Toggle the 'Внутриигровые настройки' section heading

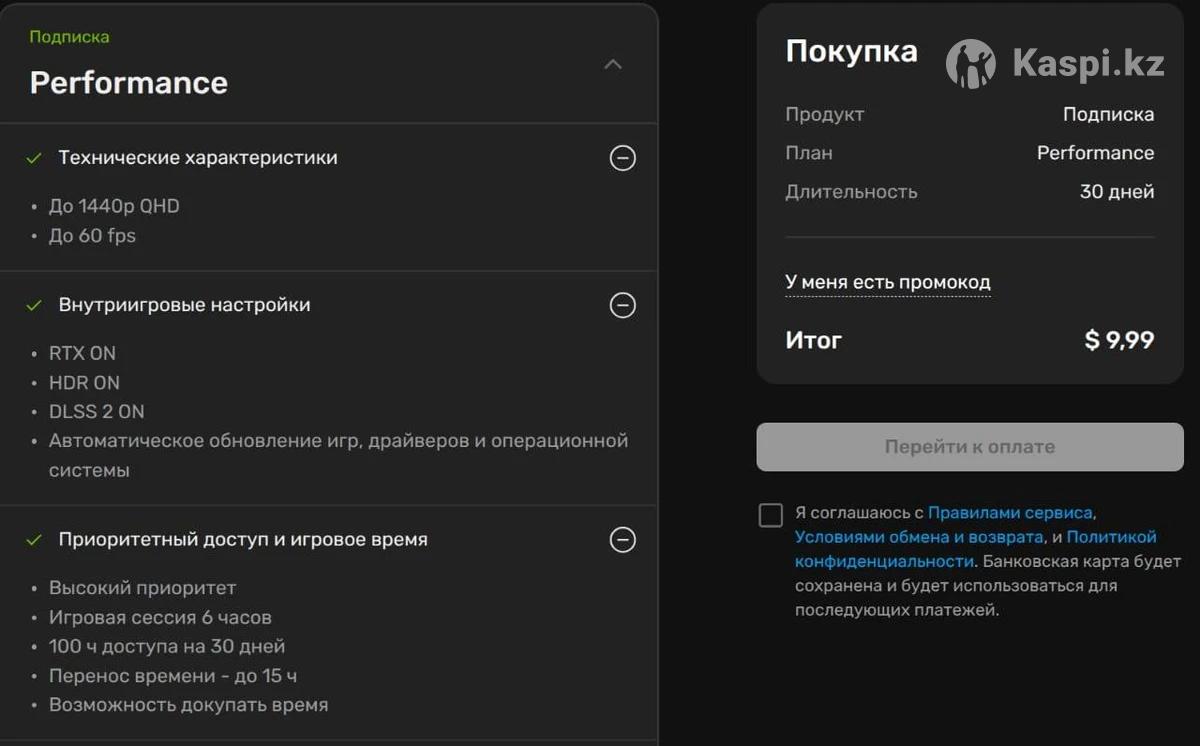(x=184, y=305)
